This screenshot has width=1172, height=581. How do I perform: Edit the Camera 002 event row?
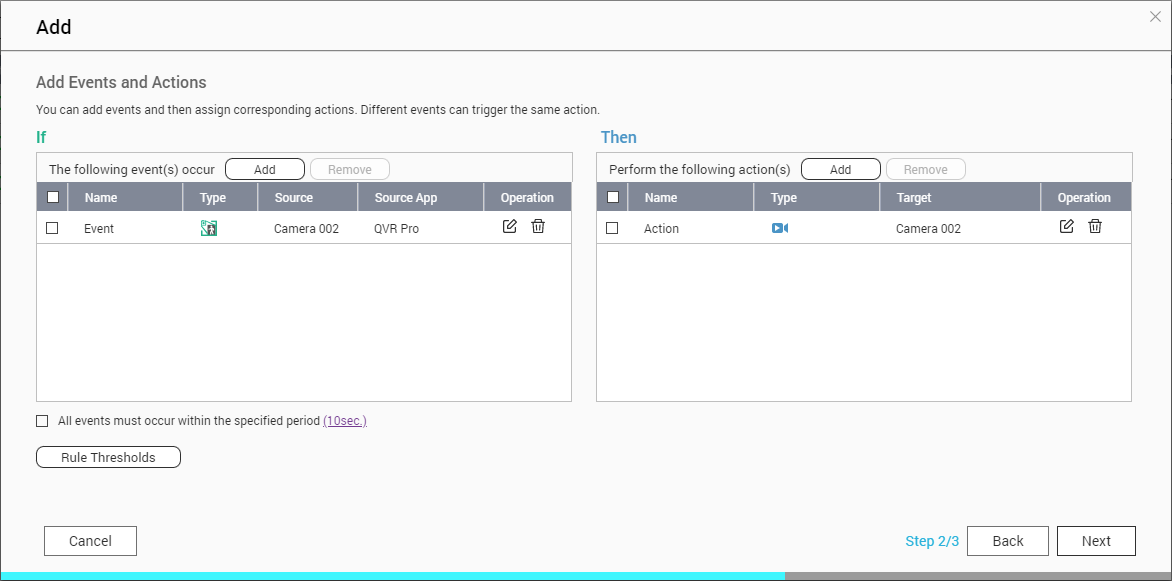pos(510,227)
